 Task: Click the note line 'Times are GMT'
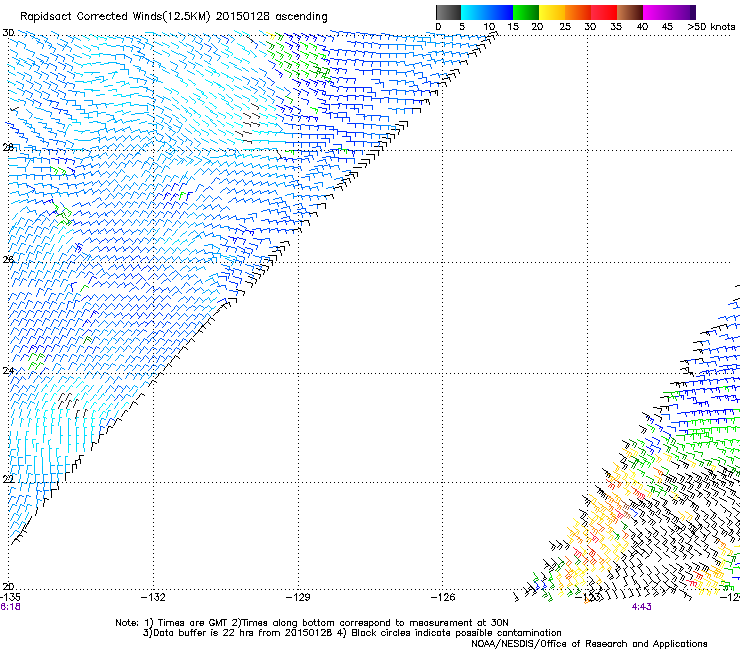191,623
